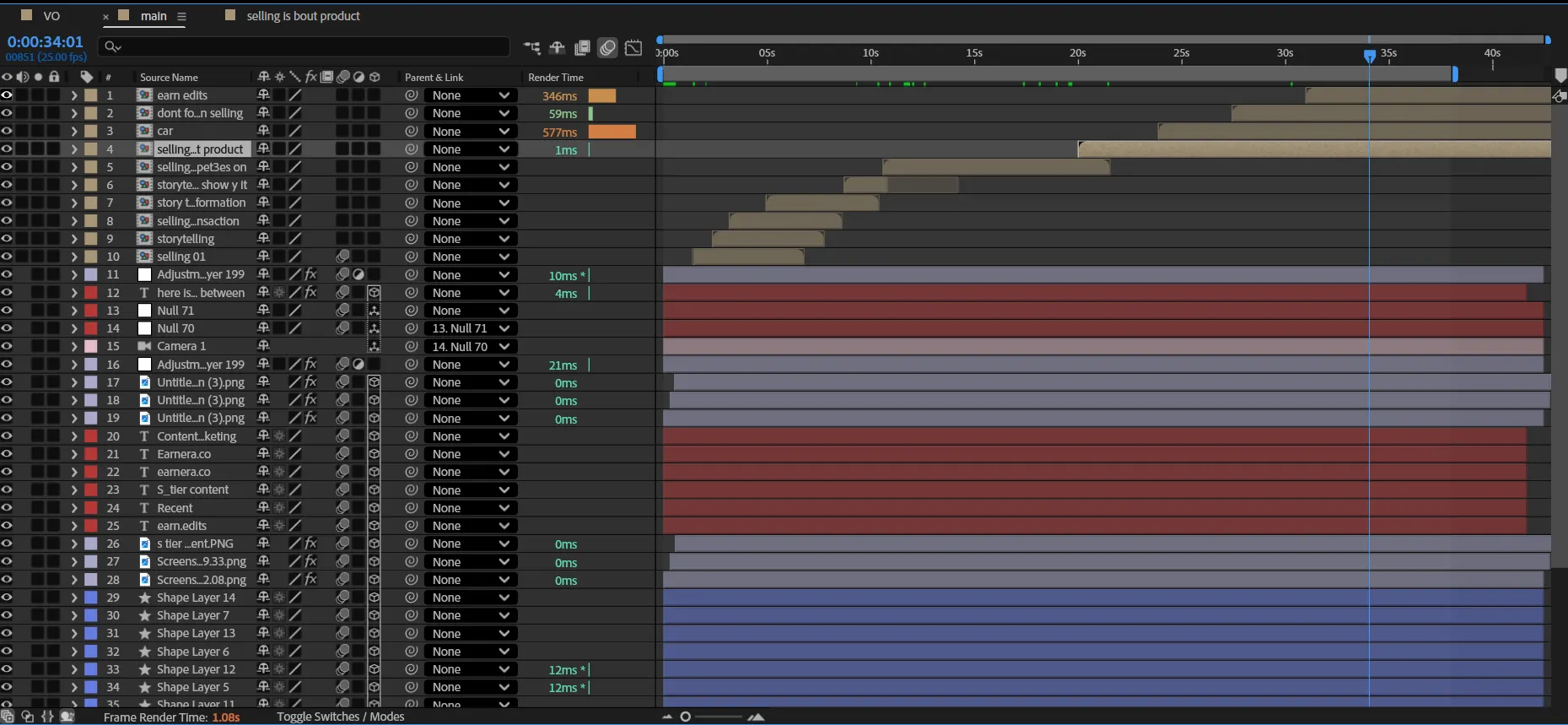Open the Graph Editor

(633, 48)
